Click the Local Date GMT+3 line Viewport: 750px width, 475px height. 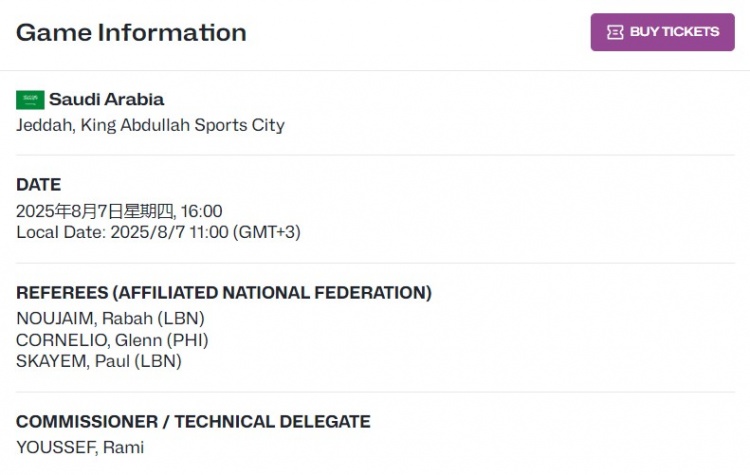pos(158,232)
